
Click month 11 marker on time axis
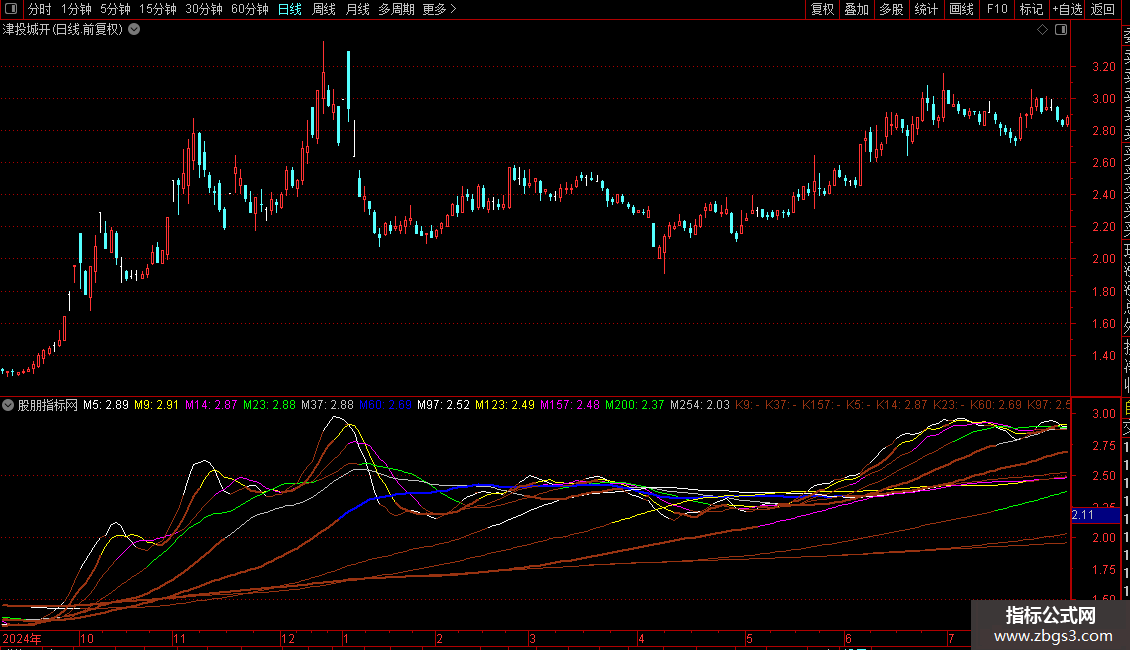coord(180,638)
